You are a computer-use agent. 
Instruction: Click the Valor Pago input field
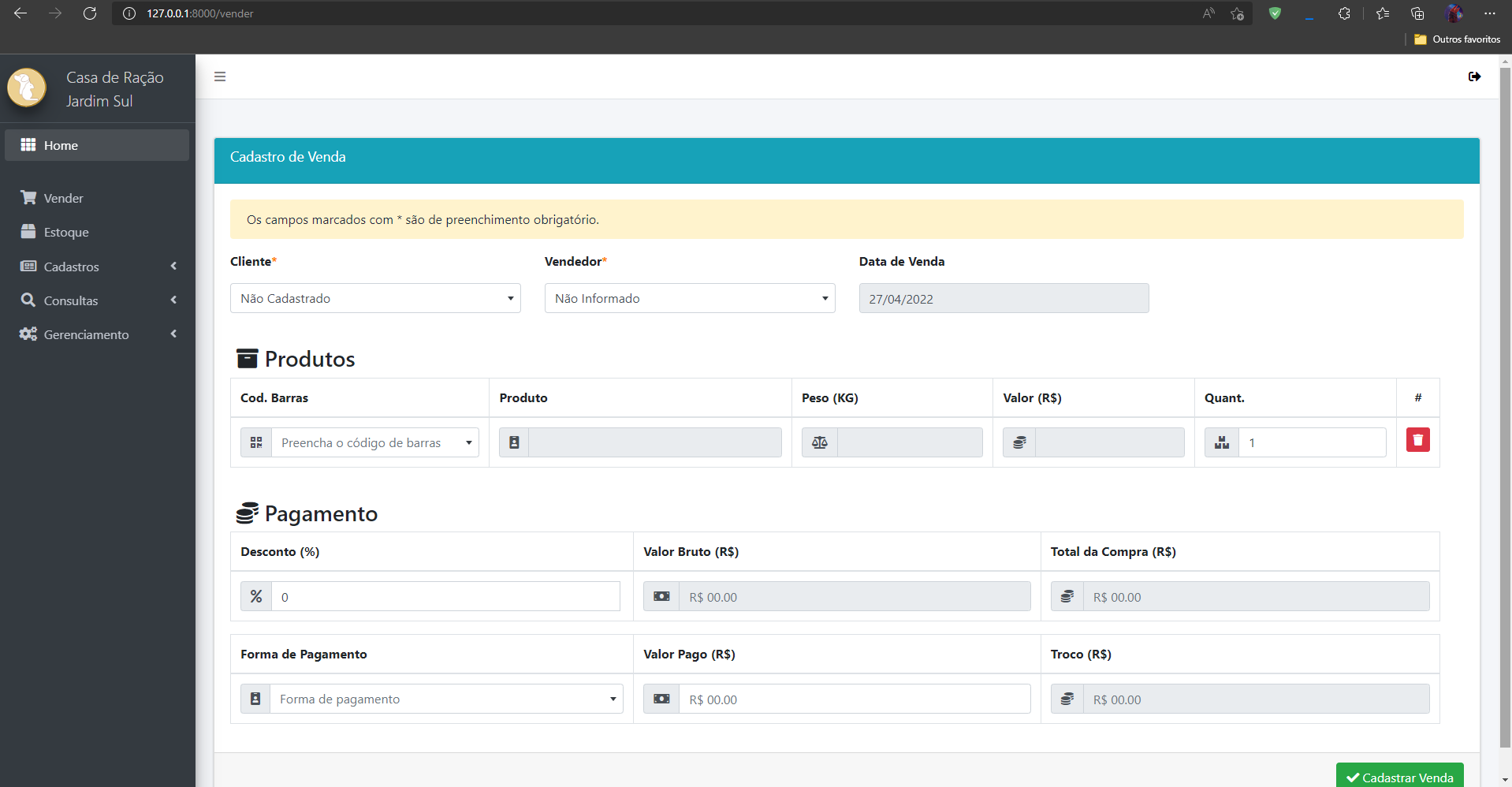pyautogui.click(x=855, y=699)
